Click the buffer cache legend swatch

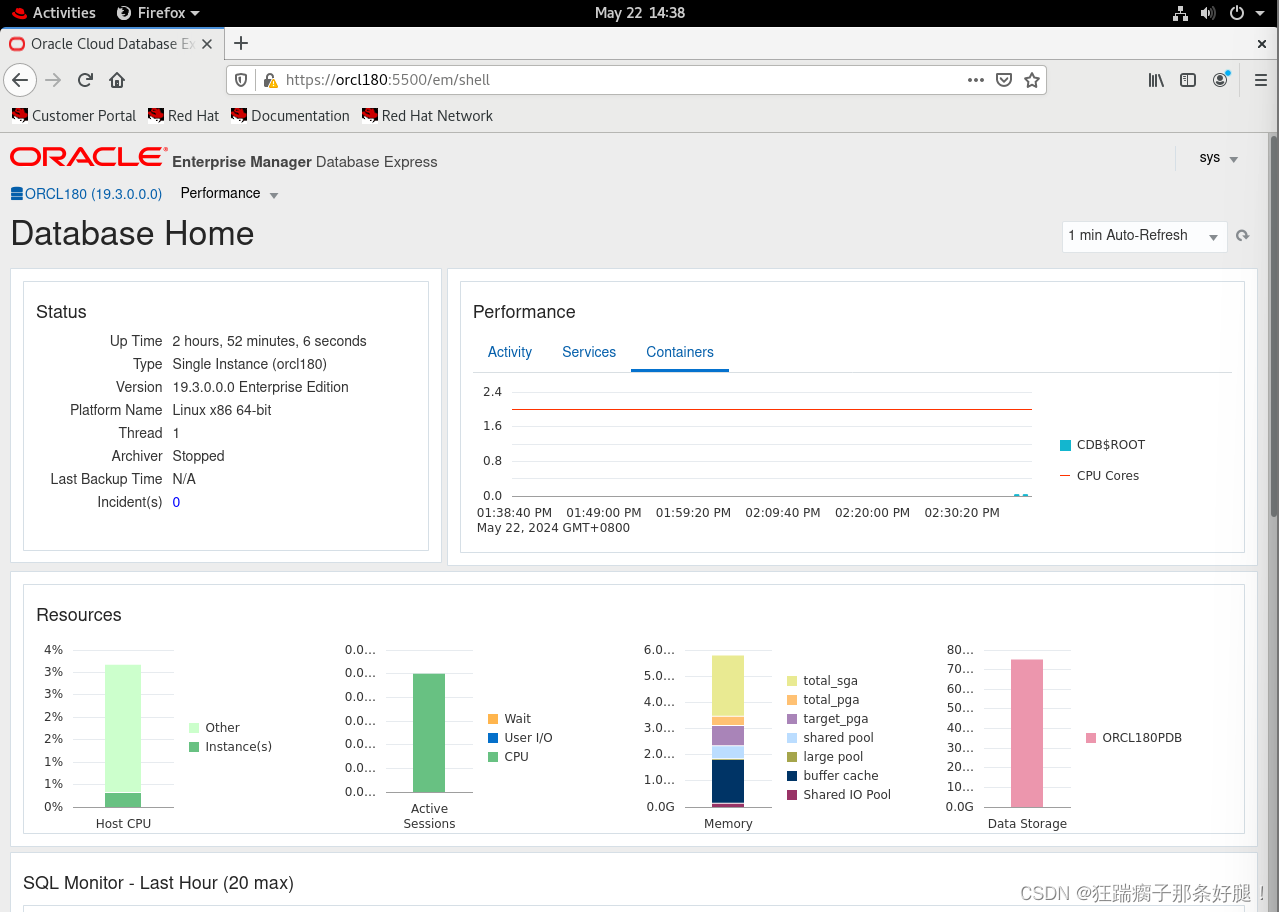(x=792, y=776)
